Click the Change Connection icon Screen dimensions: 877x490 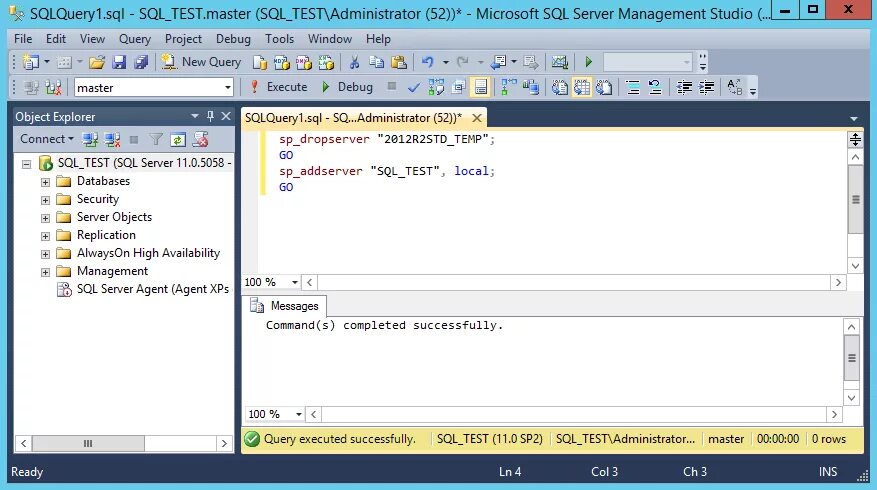53,87
